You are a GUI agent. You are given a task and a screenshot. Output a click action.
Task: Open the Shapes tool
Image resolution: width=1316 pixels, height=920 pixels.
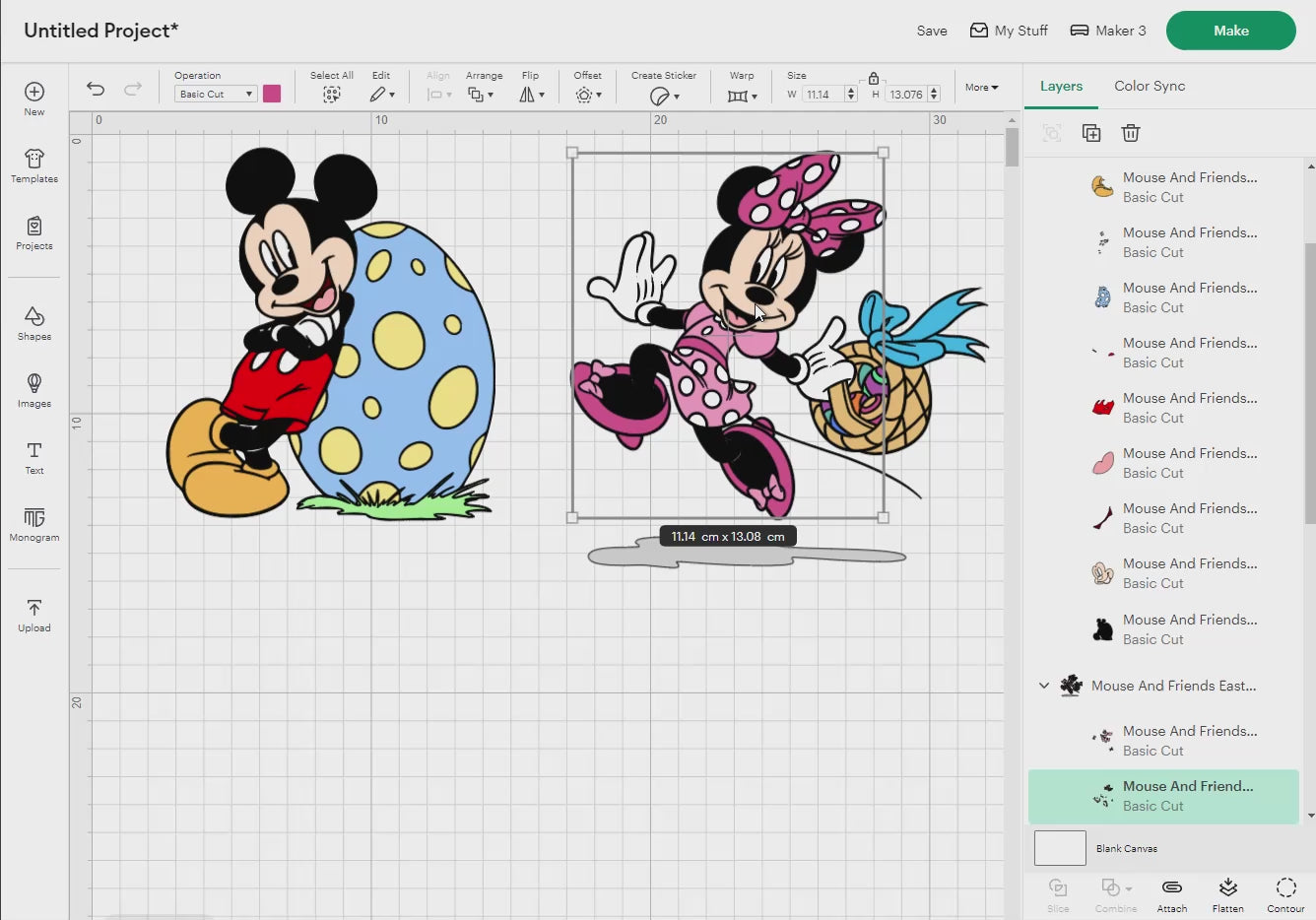click(34, 323)
